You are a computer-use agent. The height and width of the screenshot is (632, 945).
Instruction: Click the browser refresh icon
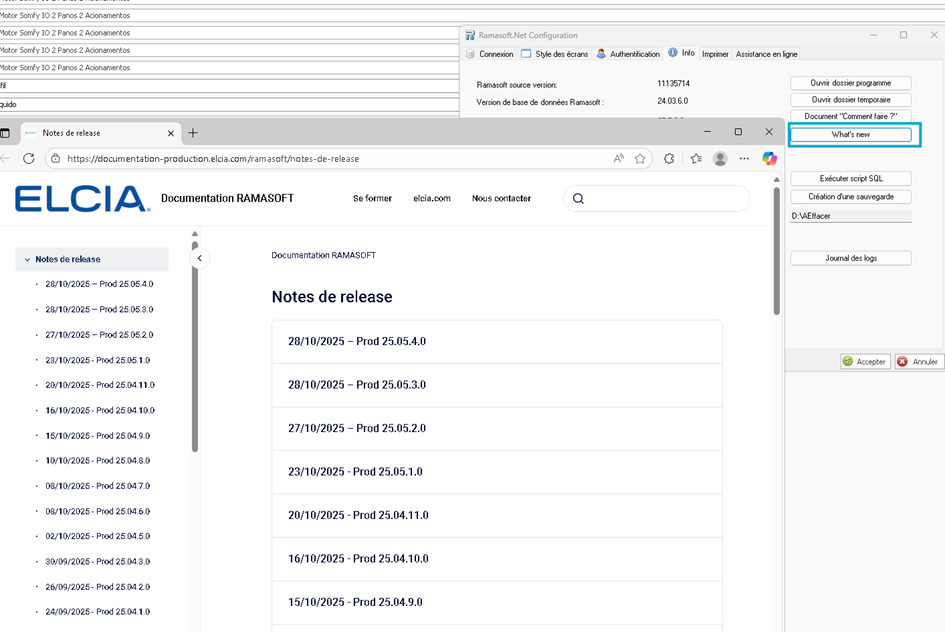[x=29, y=158]
